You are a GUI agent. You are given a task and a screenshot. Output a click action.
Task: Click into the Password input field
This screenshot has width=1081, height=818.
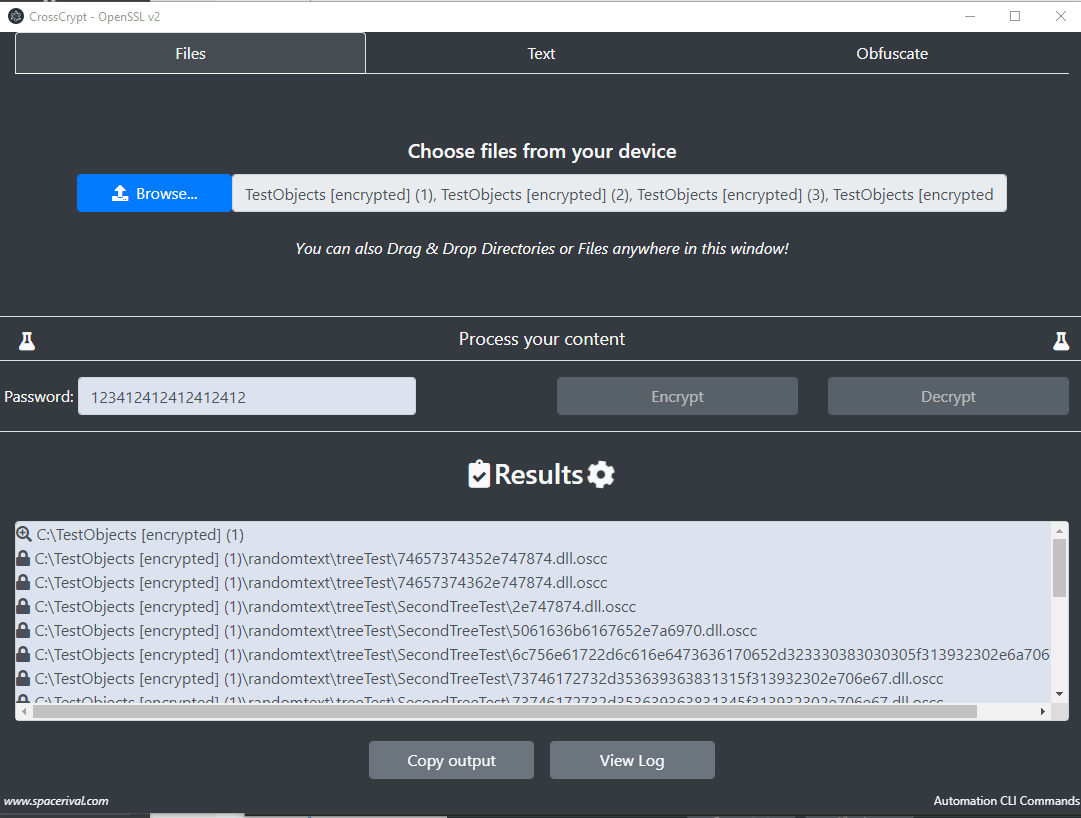(x=247, y=396)
